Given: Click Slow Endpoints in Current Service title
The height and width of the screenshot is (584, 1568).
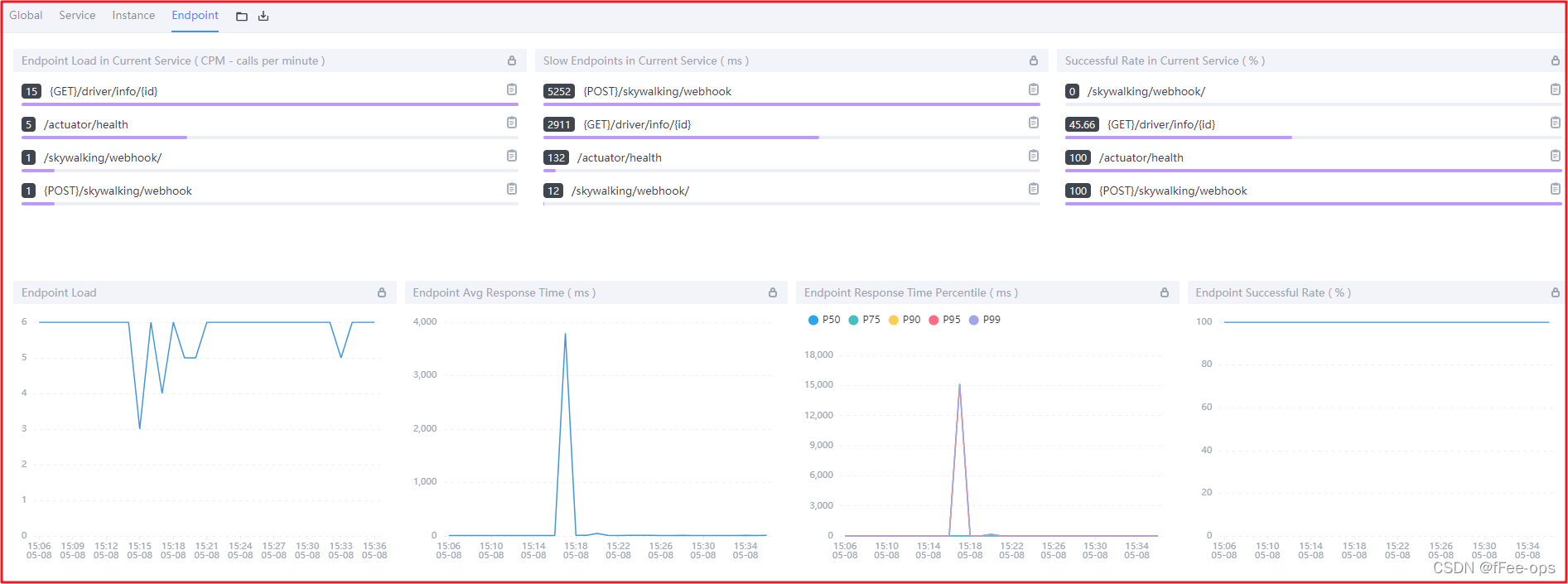Looking at the screenshot, I should (x=646, y=60).
